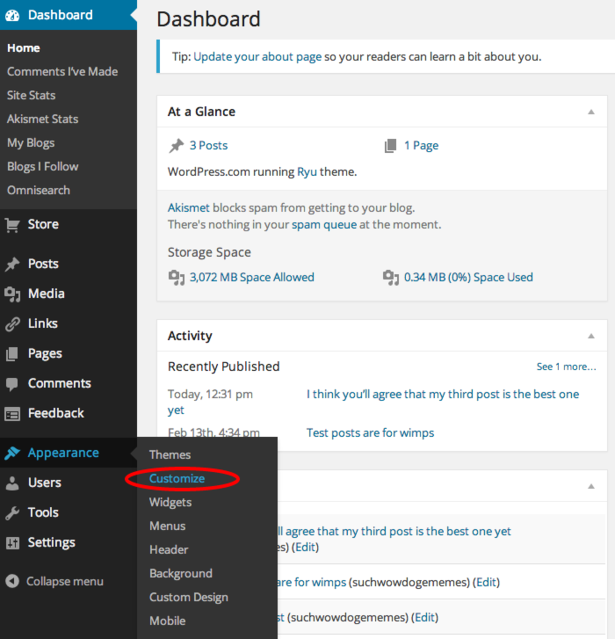Image resolution: width=615 pixels, height=639 pixels.
Task: Open 'Test posts are for wimps' post
Action: (x=370, y=433)
